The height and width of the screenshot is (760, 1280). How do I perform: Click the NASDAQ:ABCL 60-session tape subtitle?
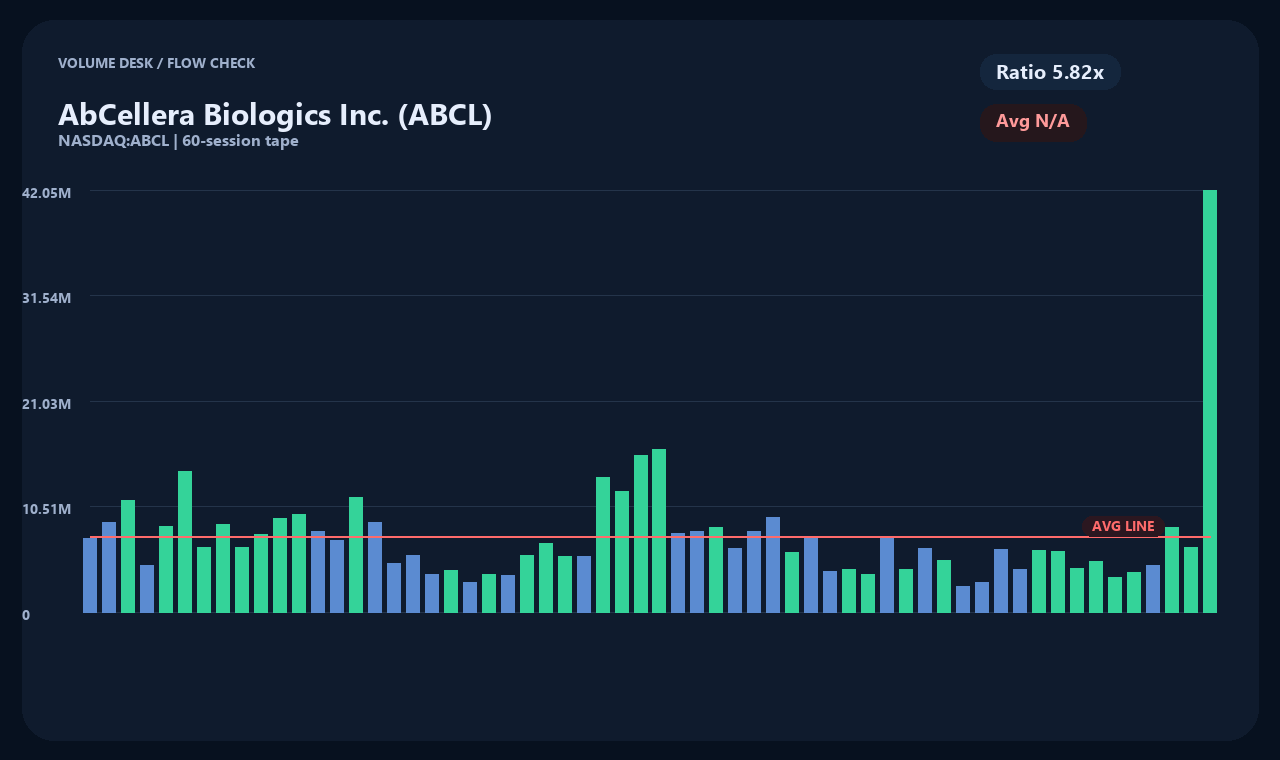tap(178, 141)
